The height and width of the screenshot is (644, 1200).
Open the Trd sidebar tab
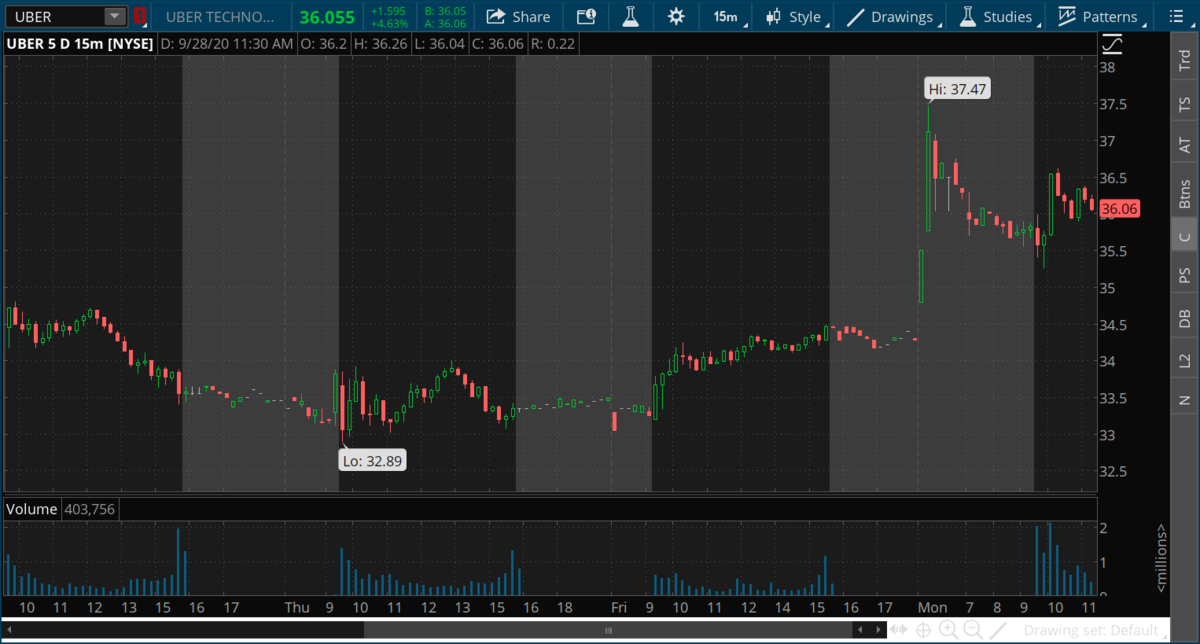pyautogui.click(x=1185, y=59)
